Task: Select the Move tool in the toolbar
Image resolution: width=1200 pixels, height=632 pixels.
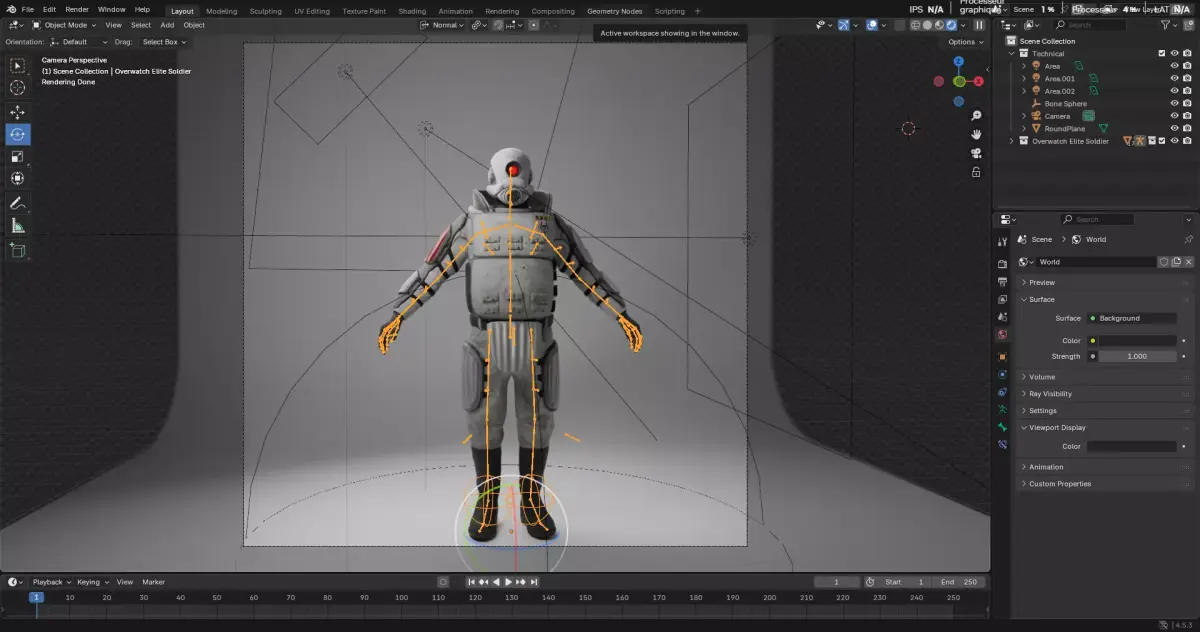Action: [18, 112]
